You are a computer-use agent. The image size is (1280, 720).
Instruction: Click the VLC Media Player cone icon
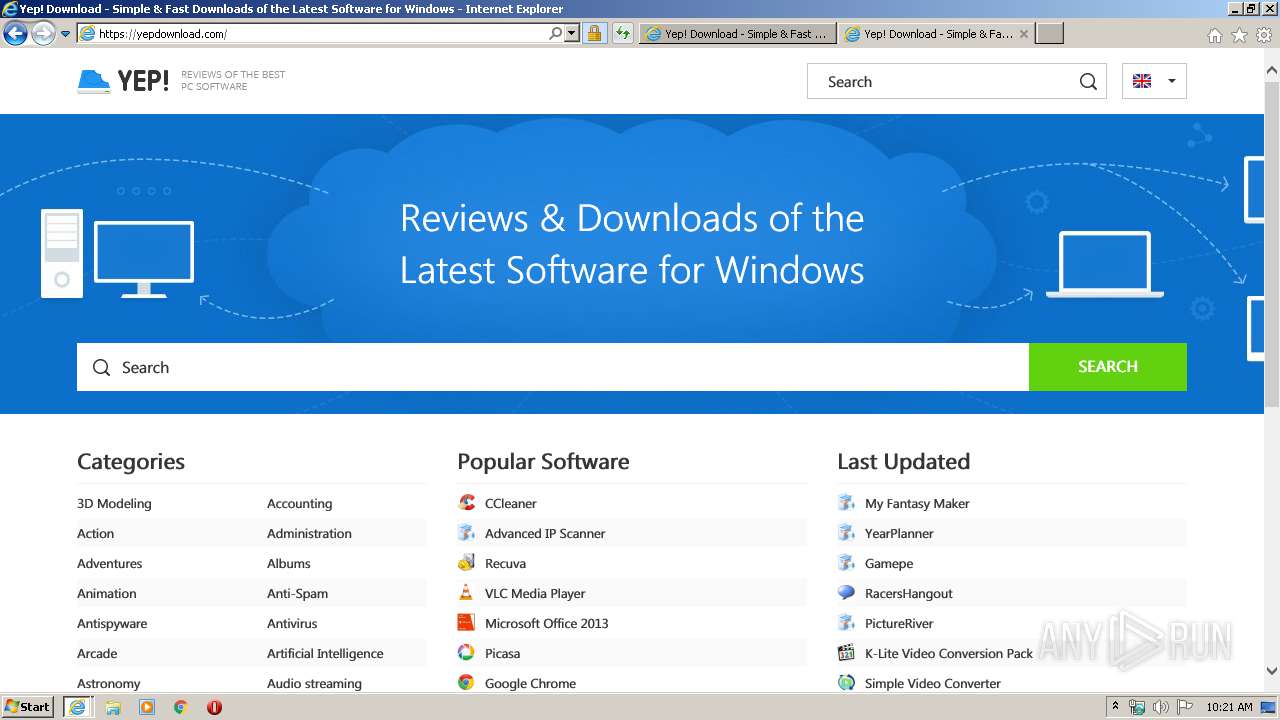pos(466,593)
